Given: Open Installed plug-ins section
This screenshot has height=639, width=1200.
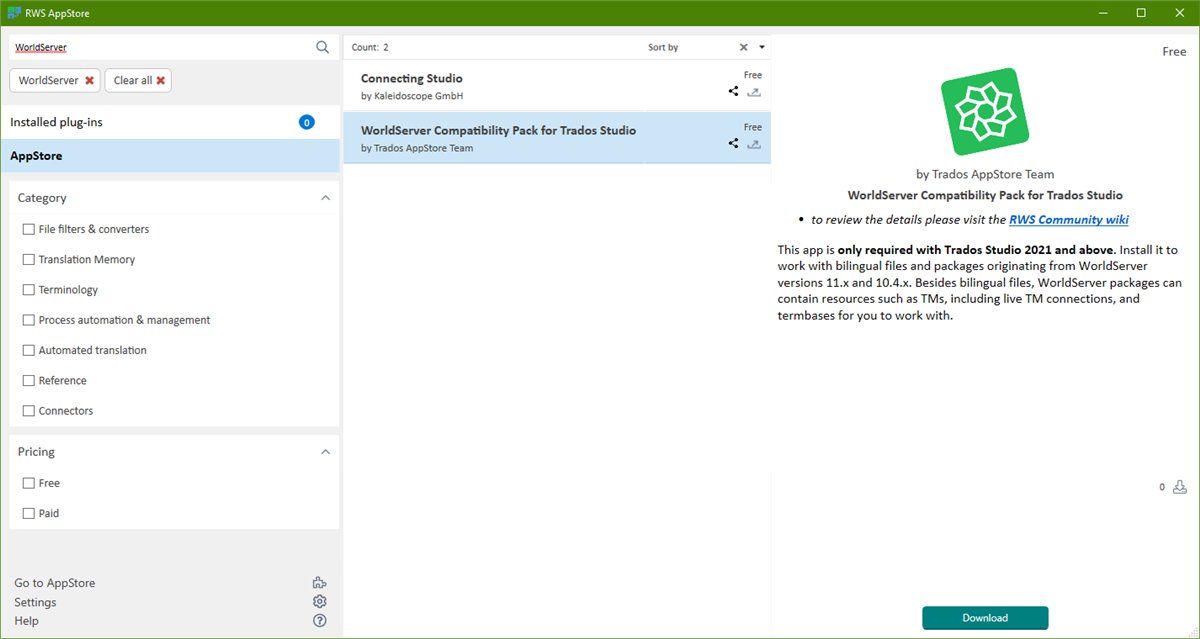Looking at the screenshot, I should tap(170, 122).
